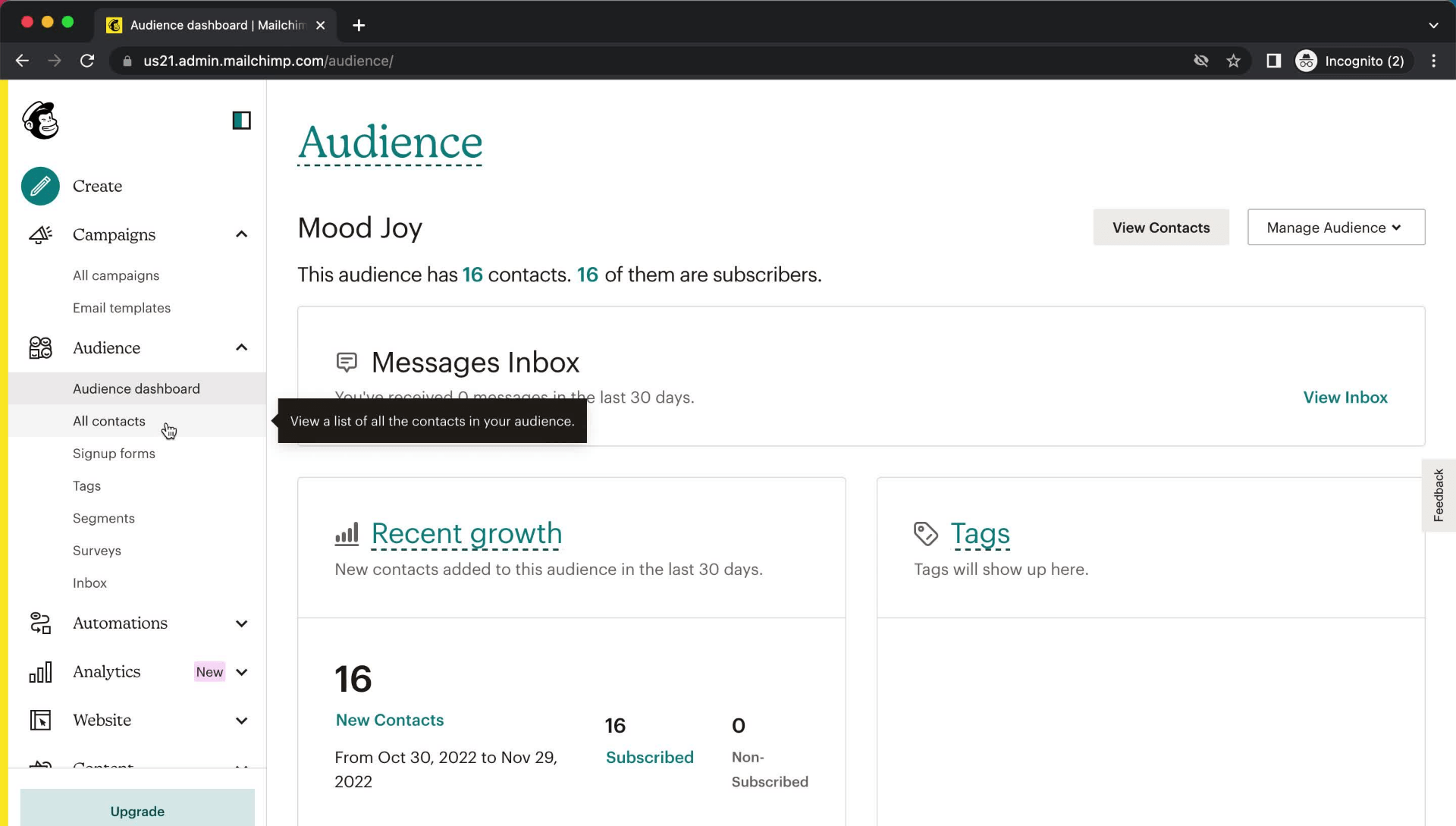Open All contacts in the sidebar
1456x826 pixels.
click(x=109, y=420)
